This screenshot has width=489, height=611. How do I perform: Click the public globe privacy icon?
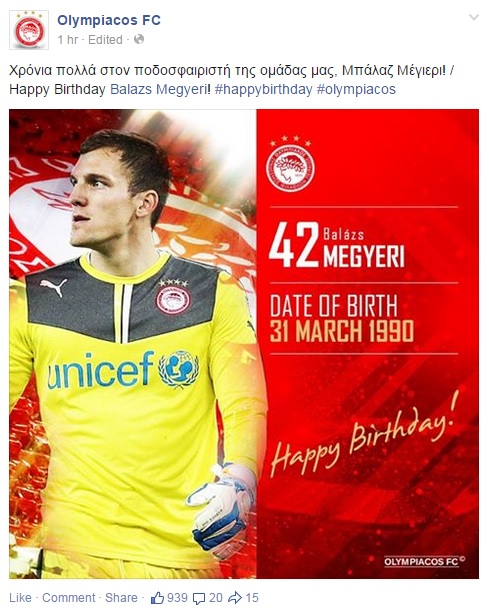[x=139, y=39]
